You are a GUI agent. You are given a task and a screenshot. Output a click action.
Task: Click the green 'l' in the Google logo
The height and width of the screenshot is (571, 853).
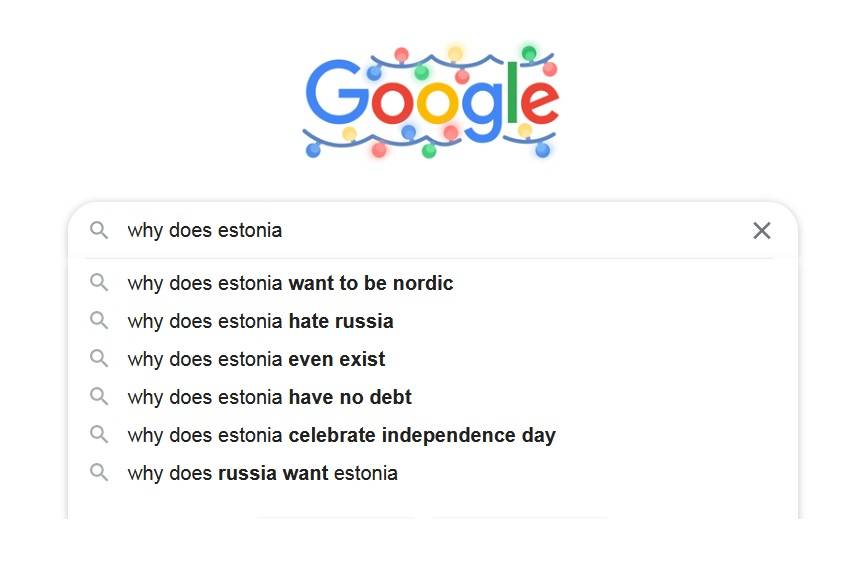click(x=512, y=91)
